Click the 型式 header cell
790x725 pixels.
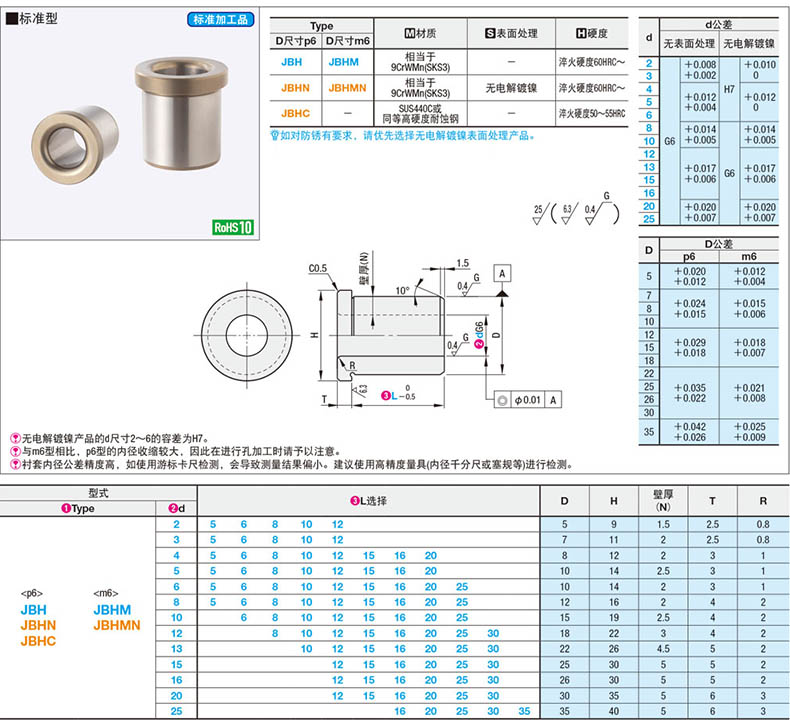tap(98, 493)
